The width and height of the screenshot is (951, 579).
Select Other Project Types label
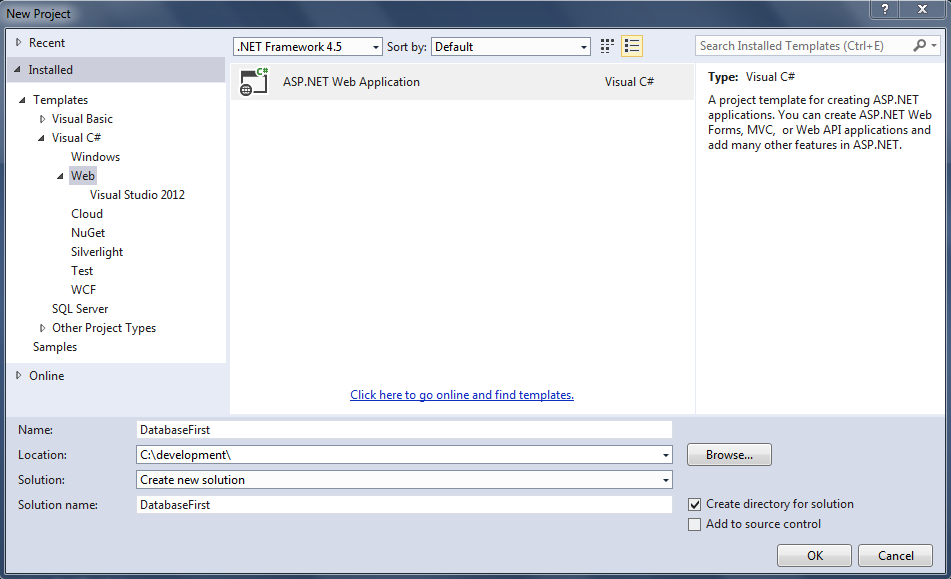pos(104,328)
